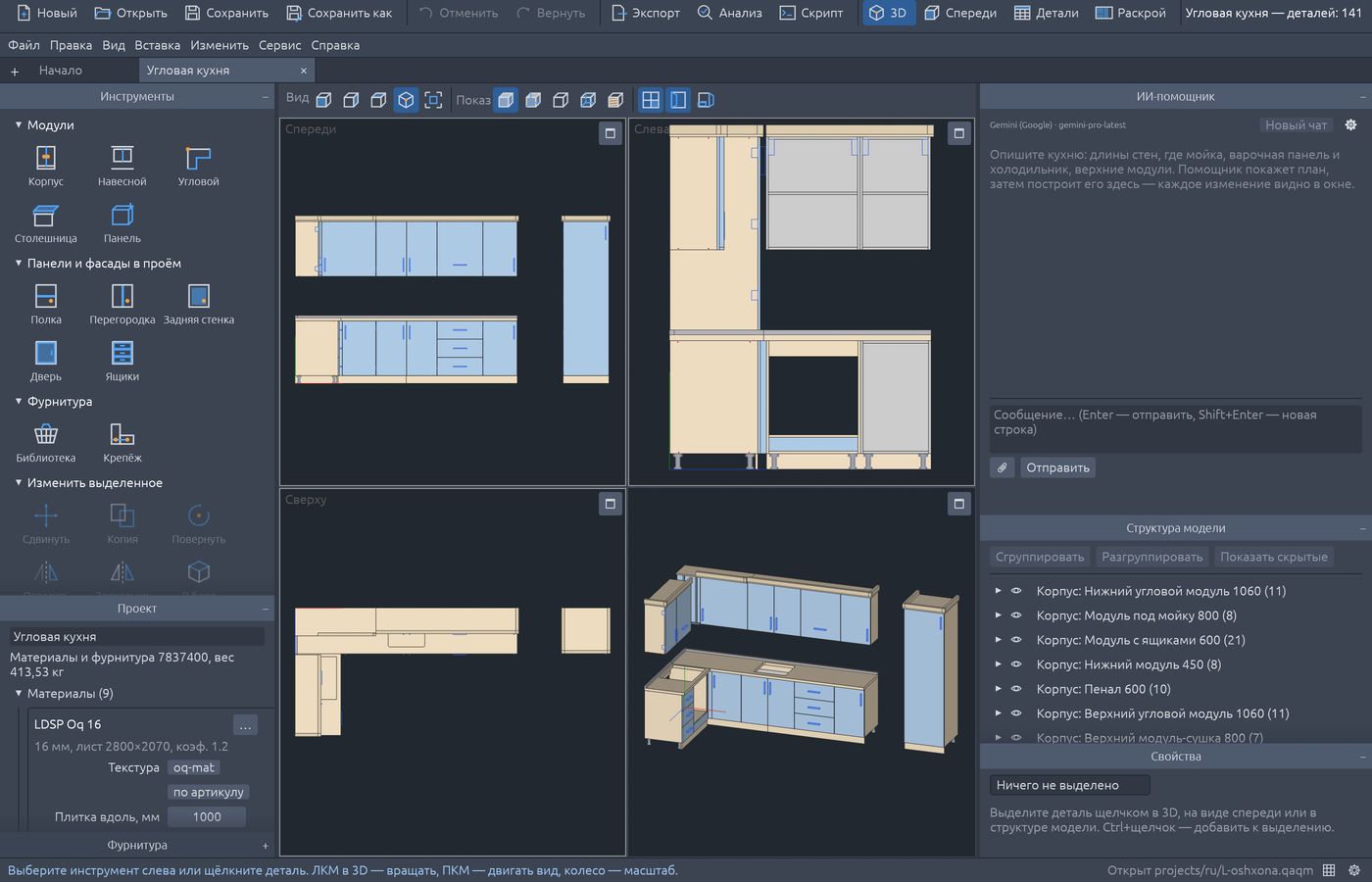Collapse the Материалы (9) section
The image size is (1372, 882).
(18, 693)
